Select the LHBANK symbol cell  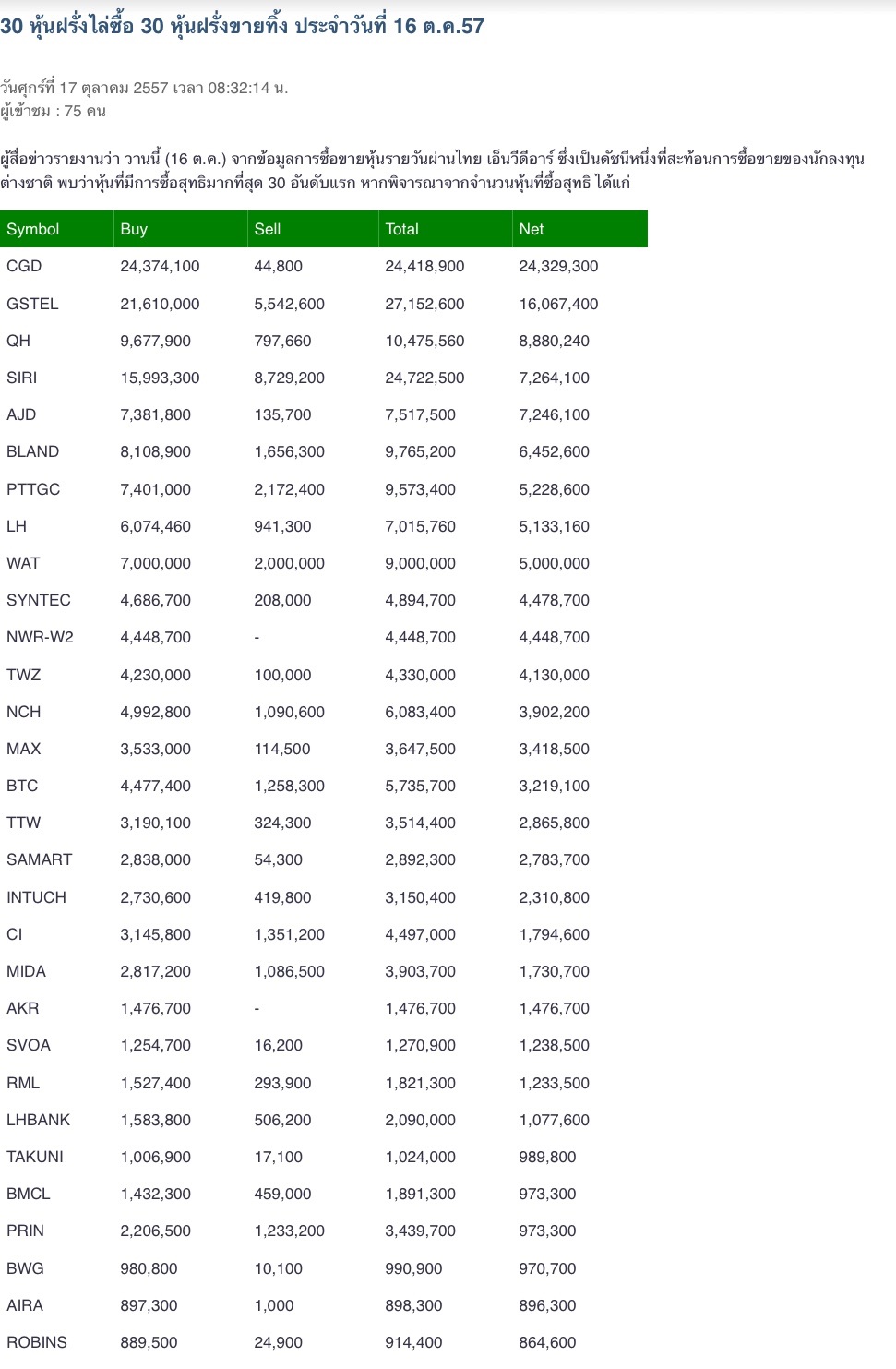38,1120
